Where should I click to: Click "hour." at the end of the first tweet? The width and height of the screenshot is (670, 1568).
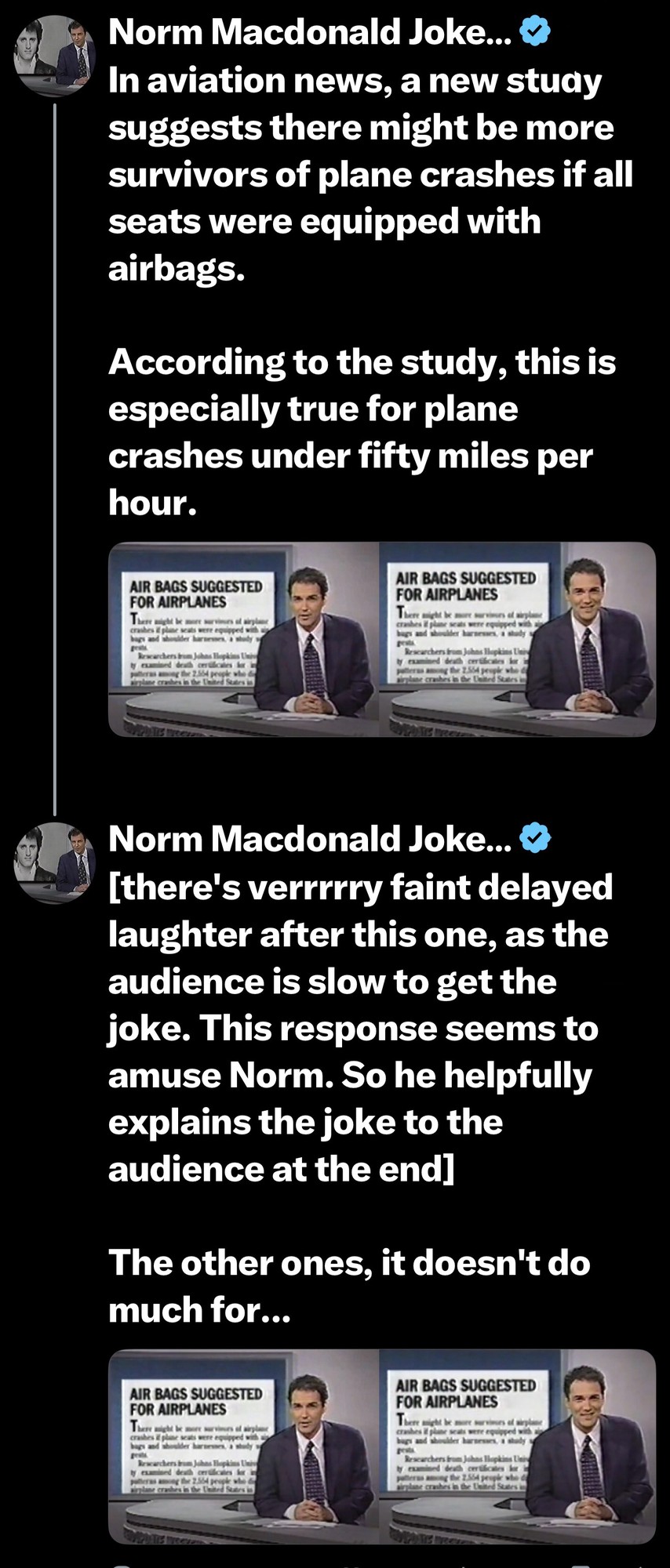click(x=152, y=503)
